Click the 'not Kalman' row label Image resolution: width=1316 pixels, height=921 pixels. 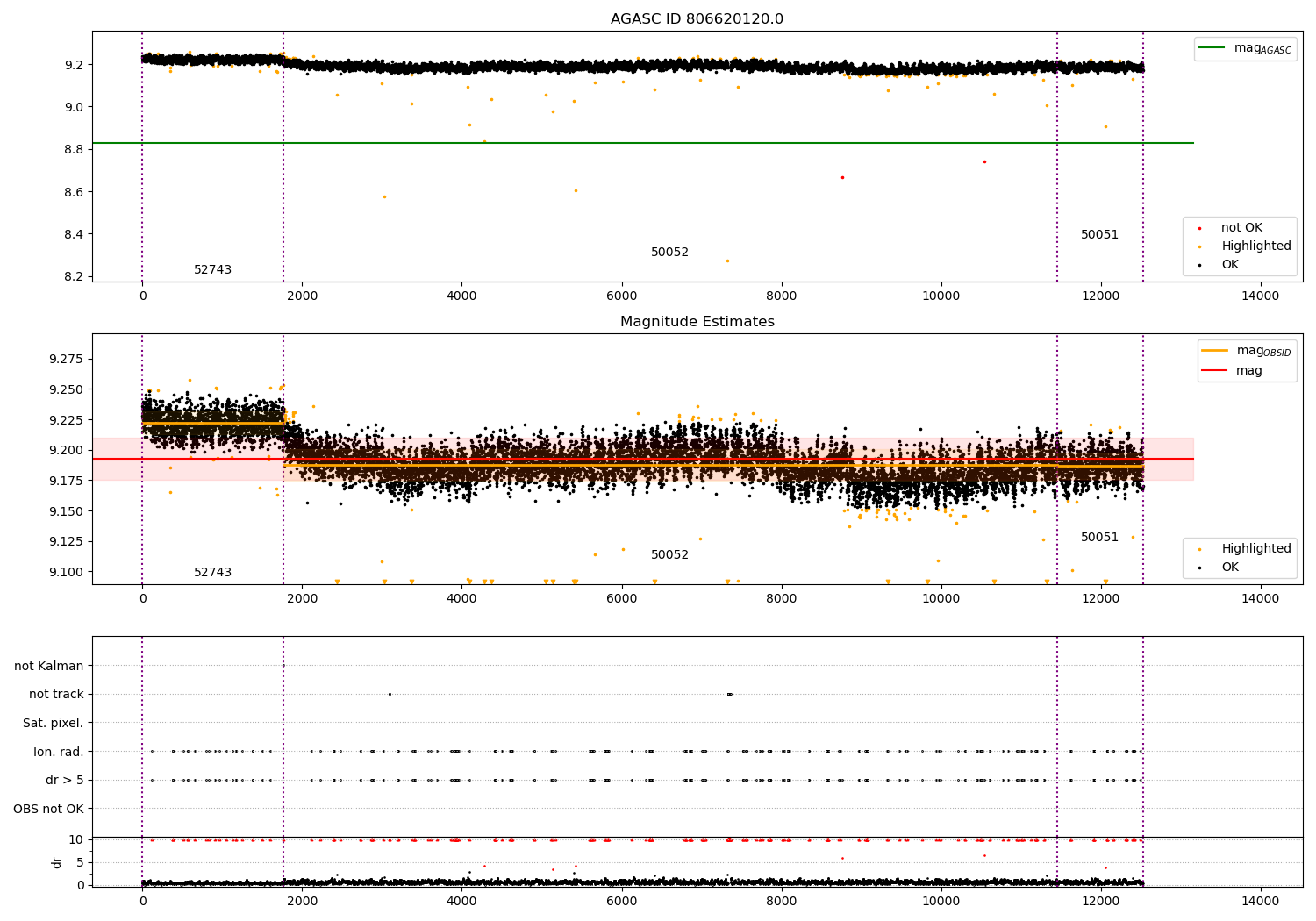(49, 667)
